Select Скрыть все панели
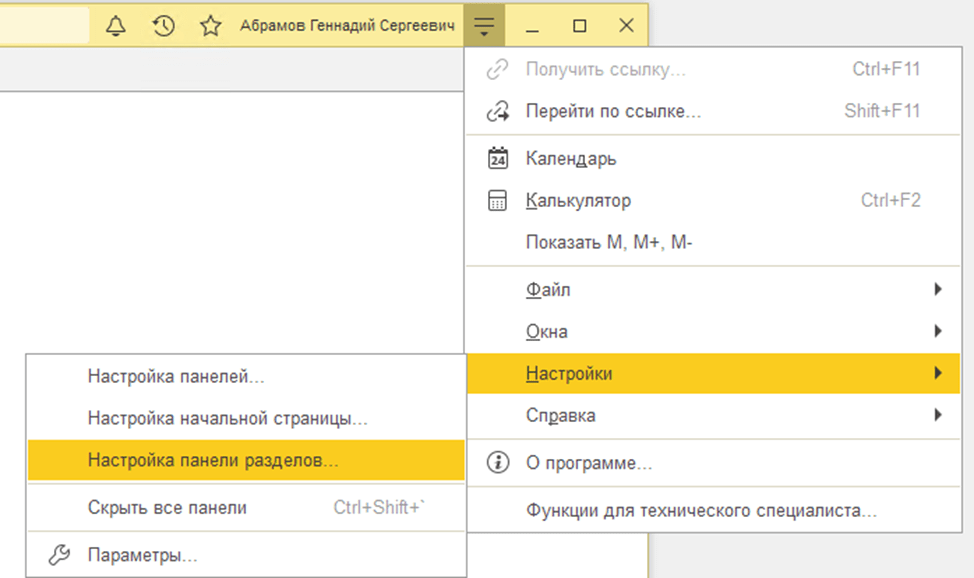Viewport: 974px width, 578px height. pyautogui.click(x=167, y=508)
